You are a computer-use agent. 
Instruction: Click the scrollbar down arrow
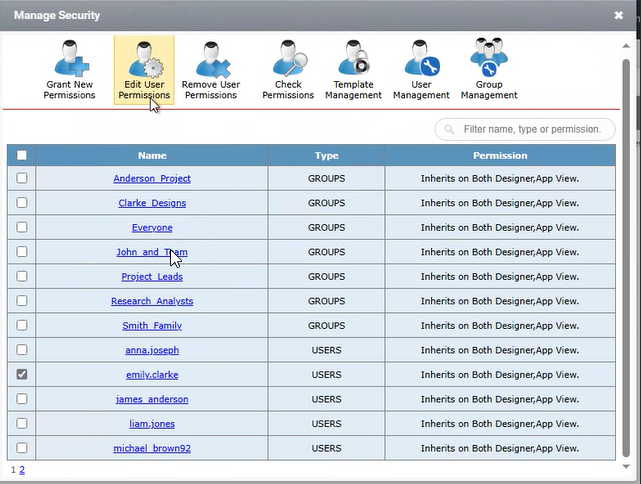(x=626, y=467)
